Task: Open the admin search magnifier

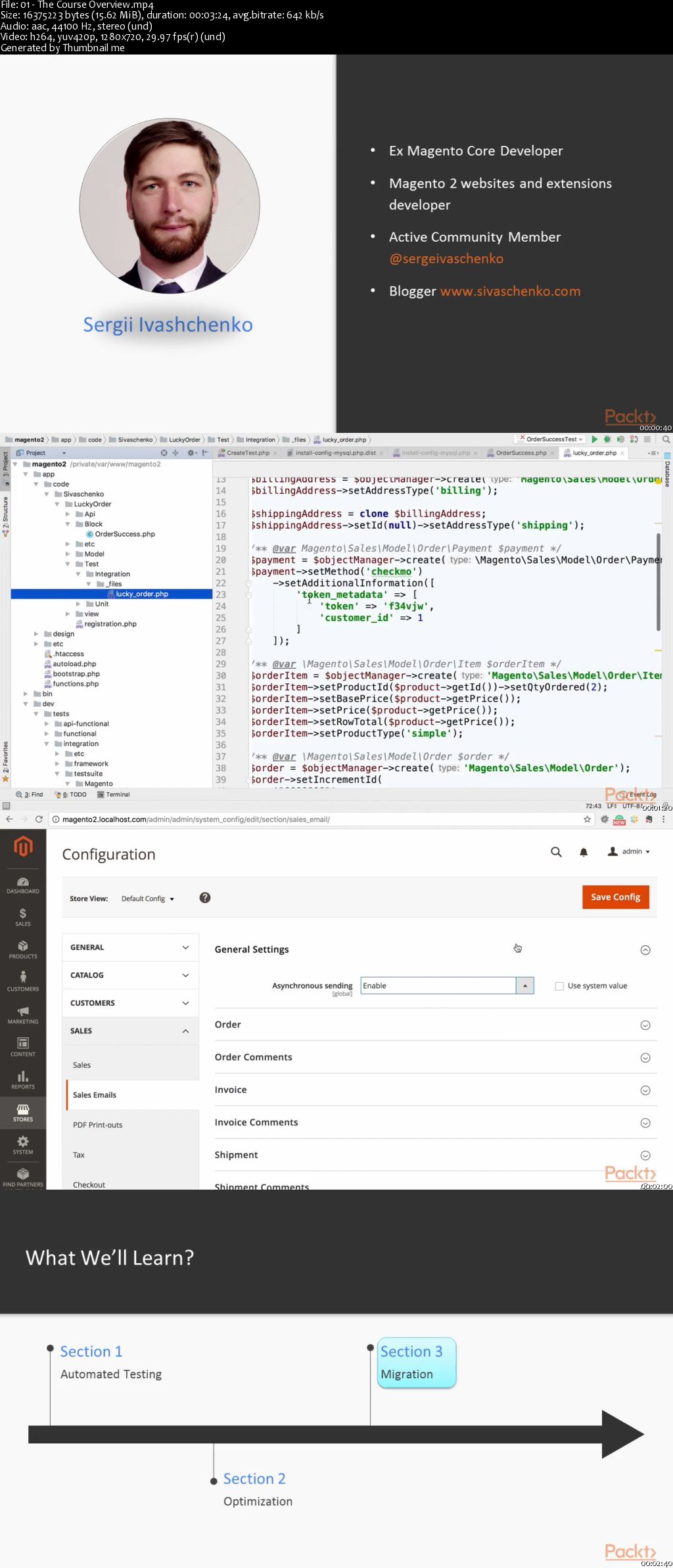Action: pyautogui.click(x=556, y=852)
